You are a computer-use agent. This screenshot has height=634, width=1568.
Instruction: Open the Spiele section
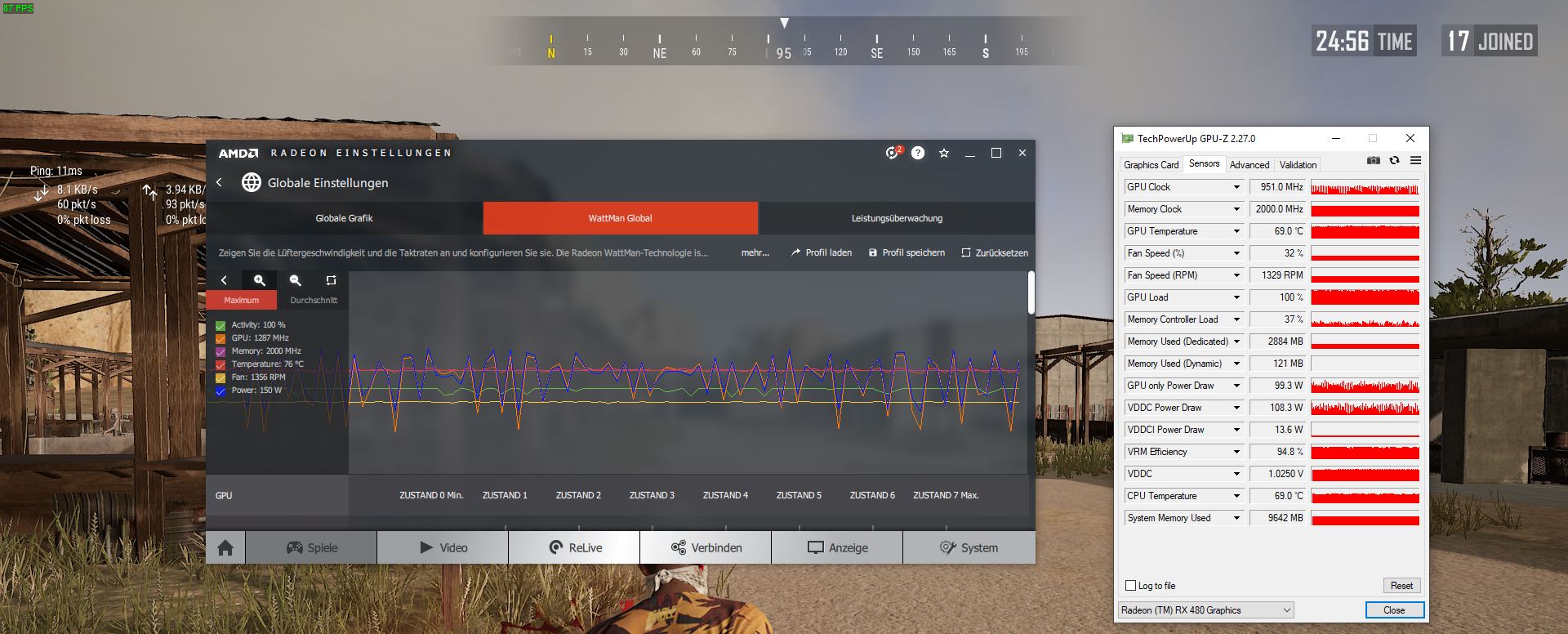coord(311,547)
